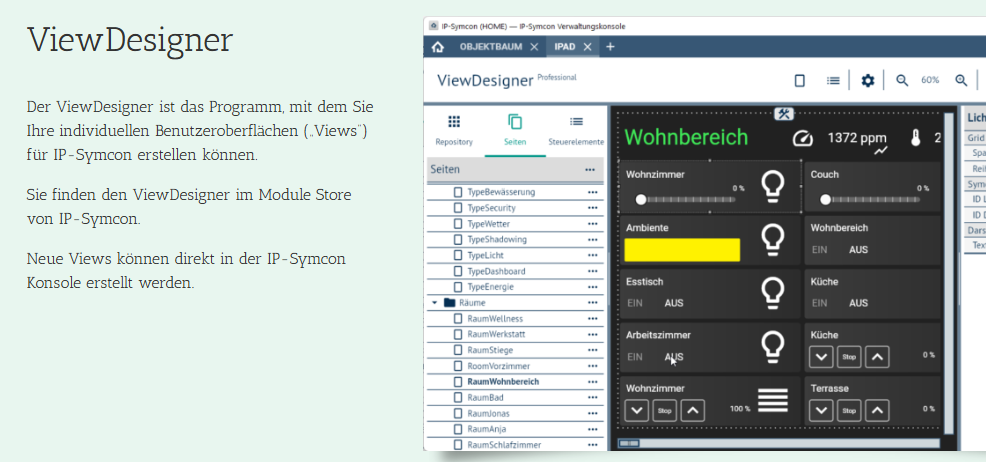The height and width of the screenshot is (462, 986).
Task: Close the OBJEKTBAUM tab
Action: [x=534, y=47]
